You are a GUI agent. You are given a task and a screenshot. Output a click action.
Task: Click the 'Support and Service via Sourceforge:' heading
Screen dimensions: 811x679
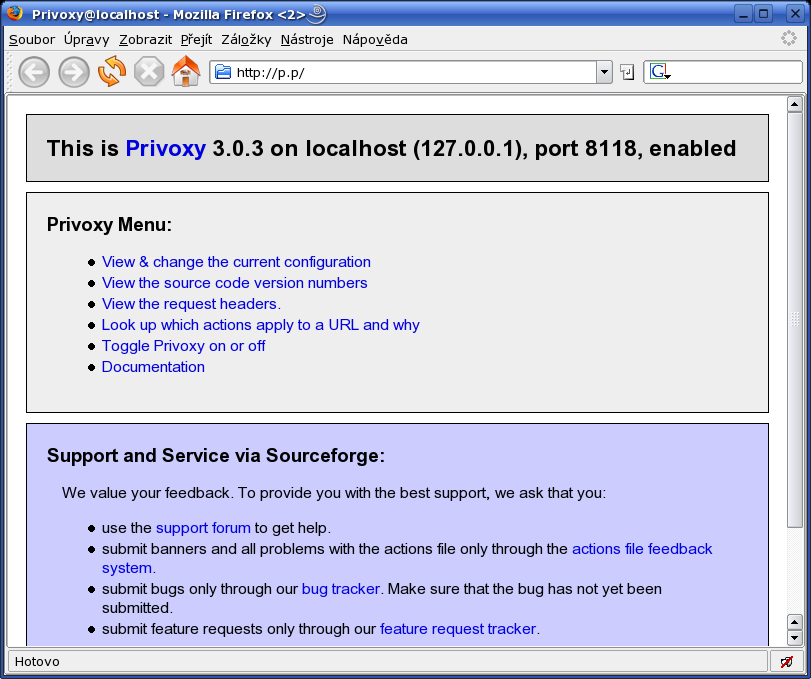click(216, 456)
